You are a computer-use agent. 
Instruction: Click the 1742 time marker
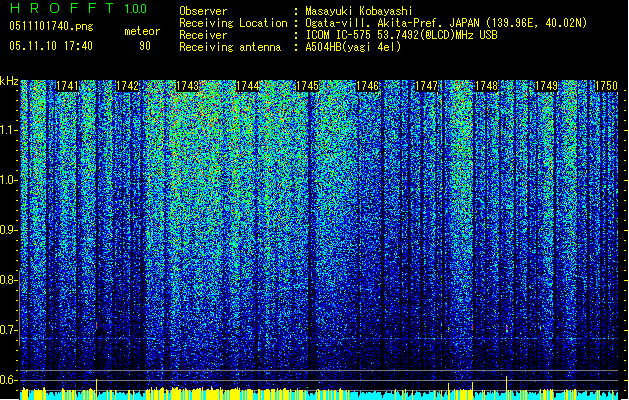pyautogui.click(x=127, y=86)
